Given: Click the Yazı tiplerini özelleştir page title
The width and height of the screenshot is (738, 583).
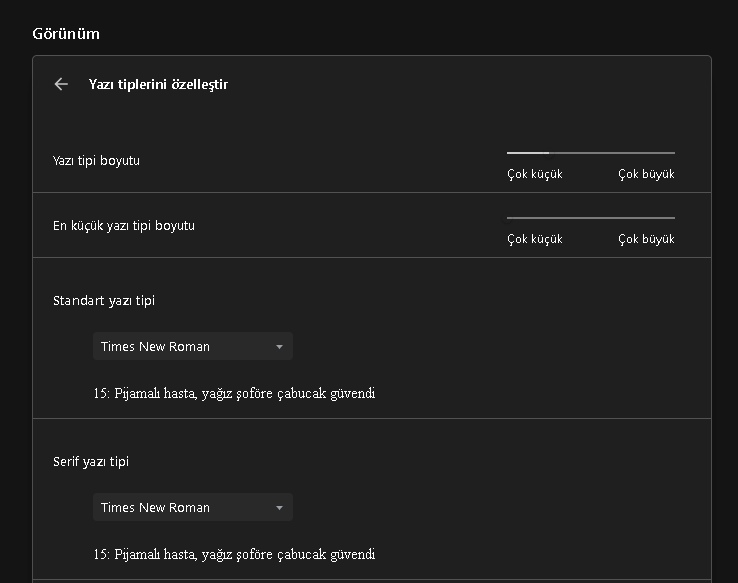Looking at the screenshot, I should [158, 85].
